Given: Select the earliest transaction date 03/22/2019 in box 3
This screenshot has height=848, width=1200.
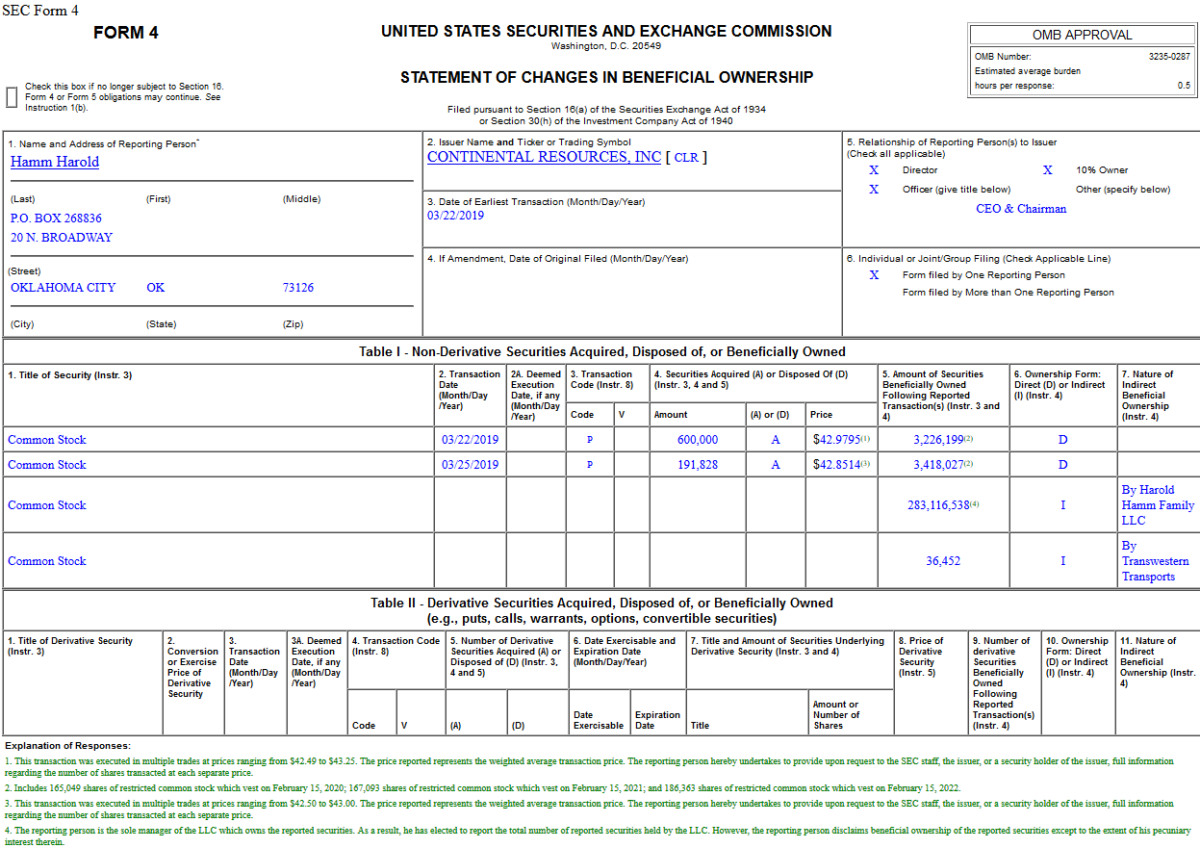Looking at the screenshot, I should pyautogui.click(x=455, y=215).
